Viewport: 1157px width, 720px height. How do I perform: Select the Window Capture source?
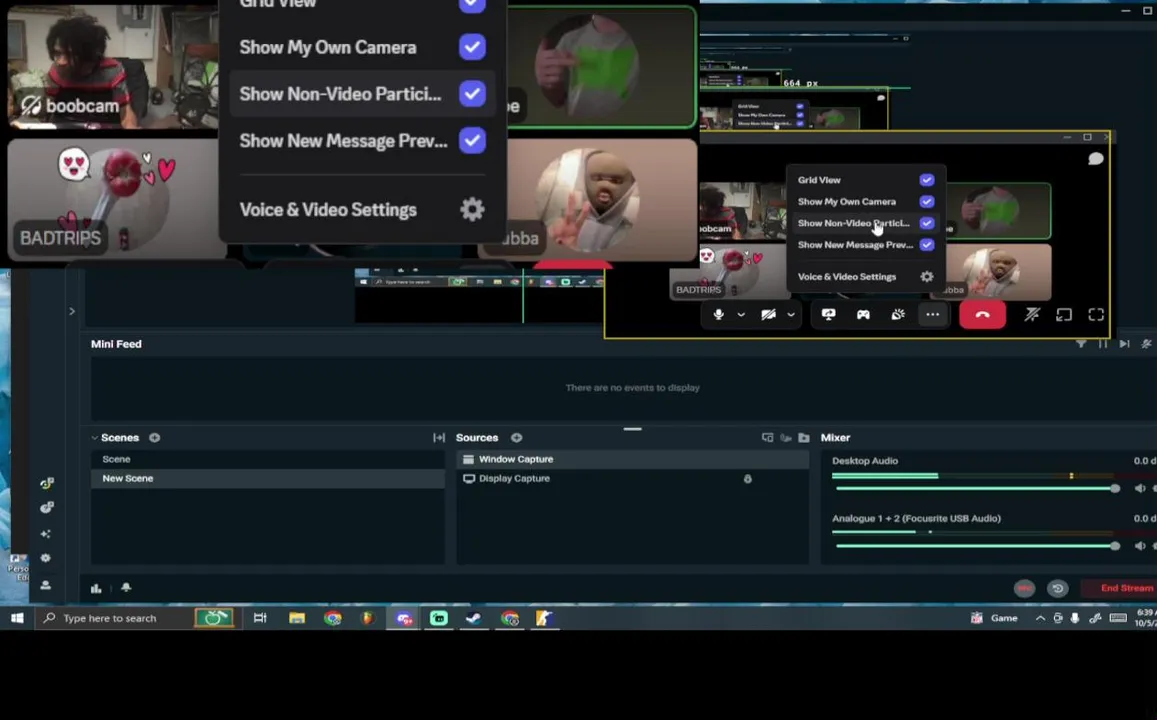pos(632,459)
